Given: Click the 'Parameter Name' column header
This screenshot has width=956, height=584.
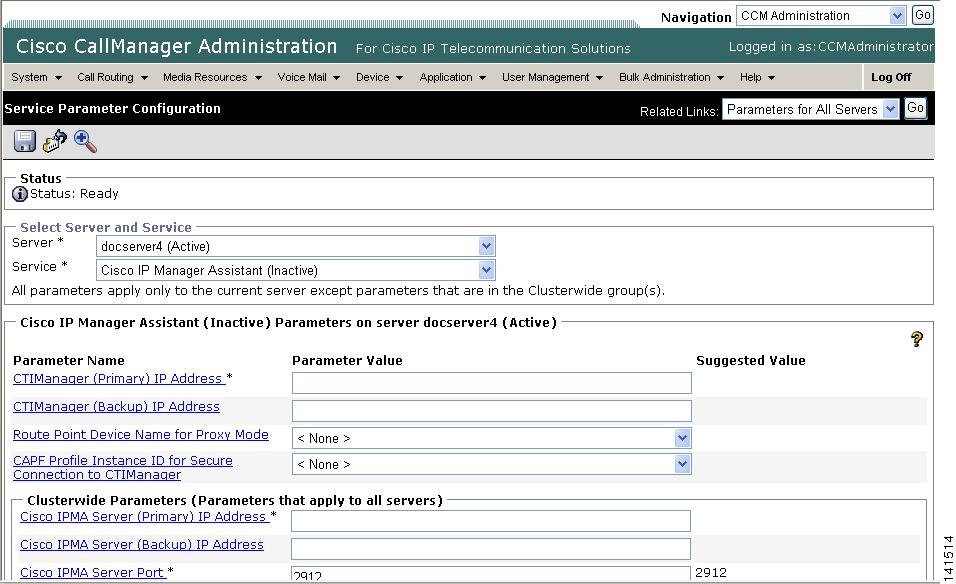Looking at the screenshot, I should coord(69,360).
